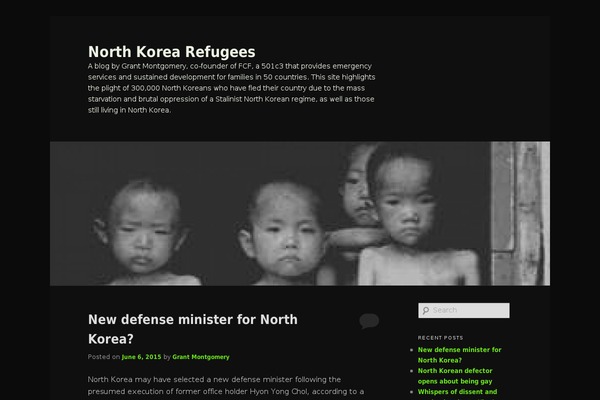Open recent post 'Whispers of dissent and'
Screen dimensions: 600x400
coord(457,392)
